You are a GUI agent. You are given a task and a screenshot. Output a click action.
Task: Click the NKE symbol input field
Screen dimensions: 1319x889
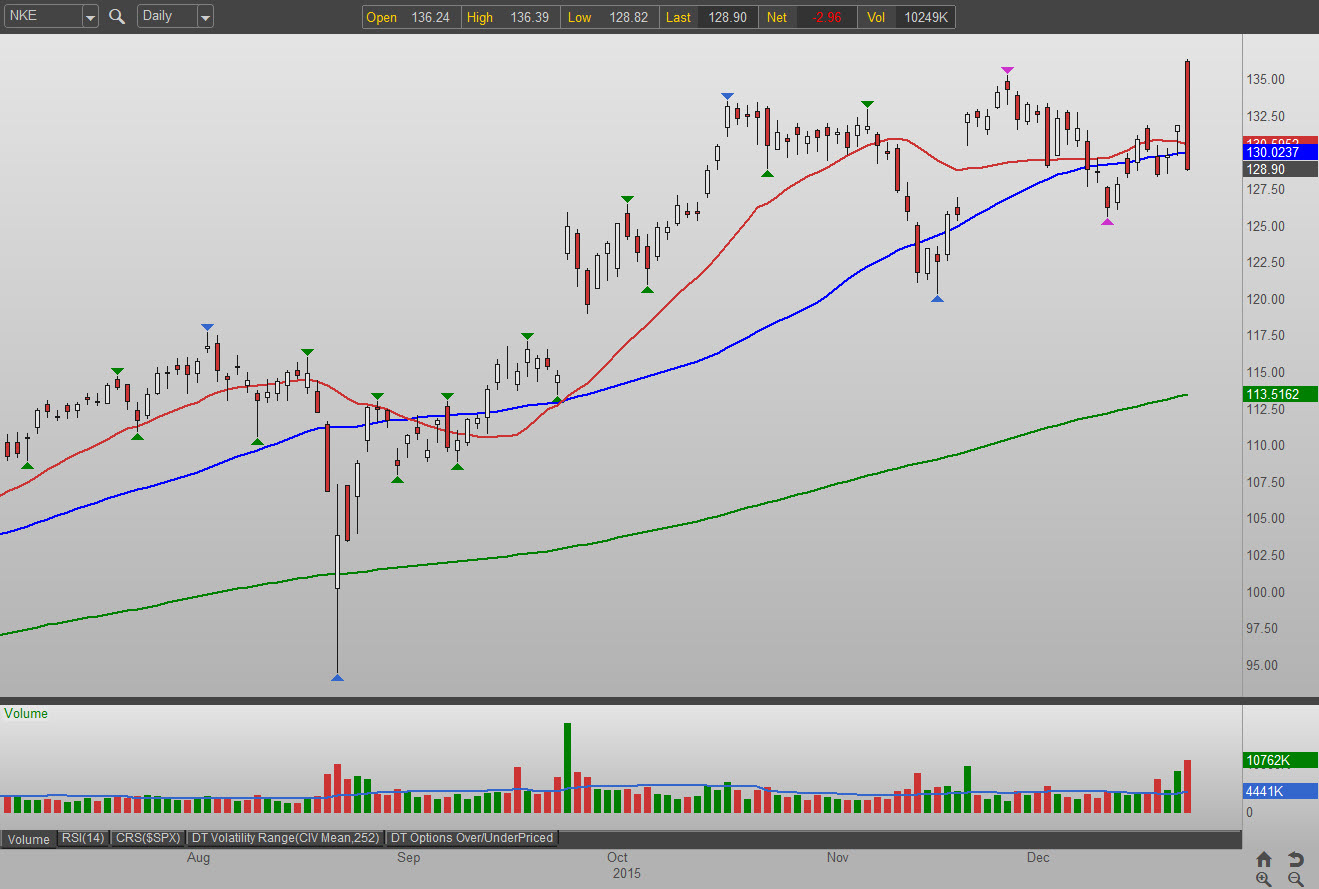pos(43,17)
